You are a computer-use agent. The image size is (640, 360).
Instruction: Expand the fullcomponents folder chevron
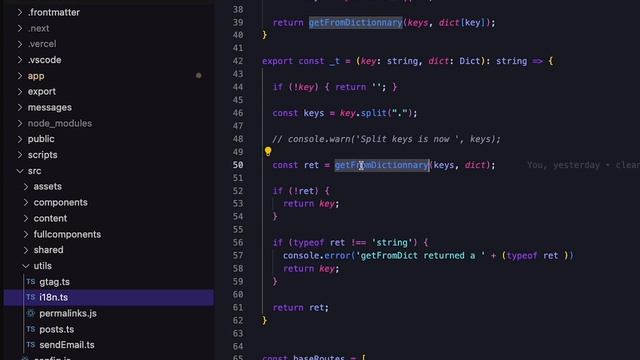[x=26, y=234]
